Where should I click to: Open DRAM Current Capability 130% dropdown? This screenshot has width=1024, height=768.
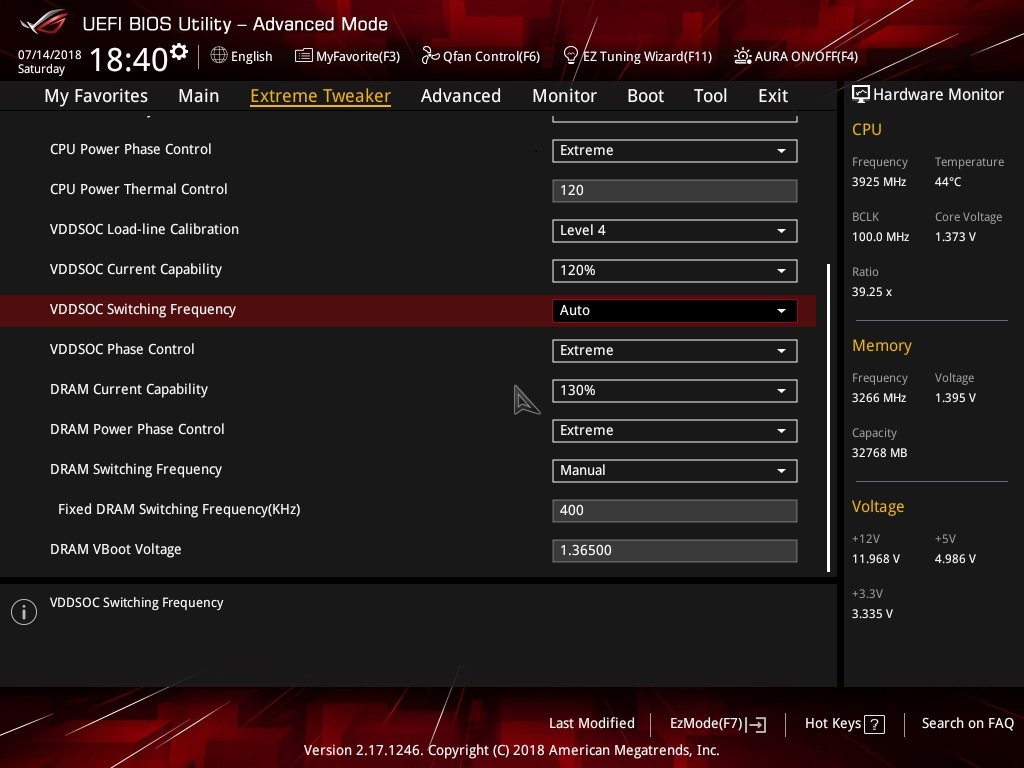tap(675, 391)
